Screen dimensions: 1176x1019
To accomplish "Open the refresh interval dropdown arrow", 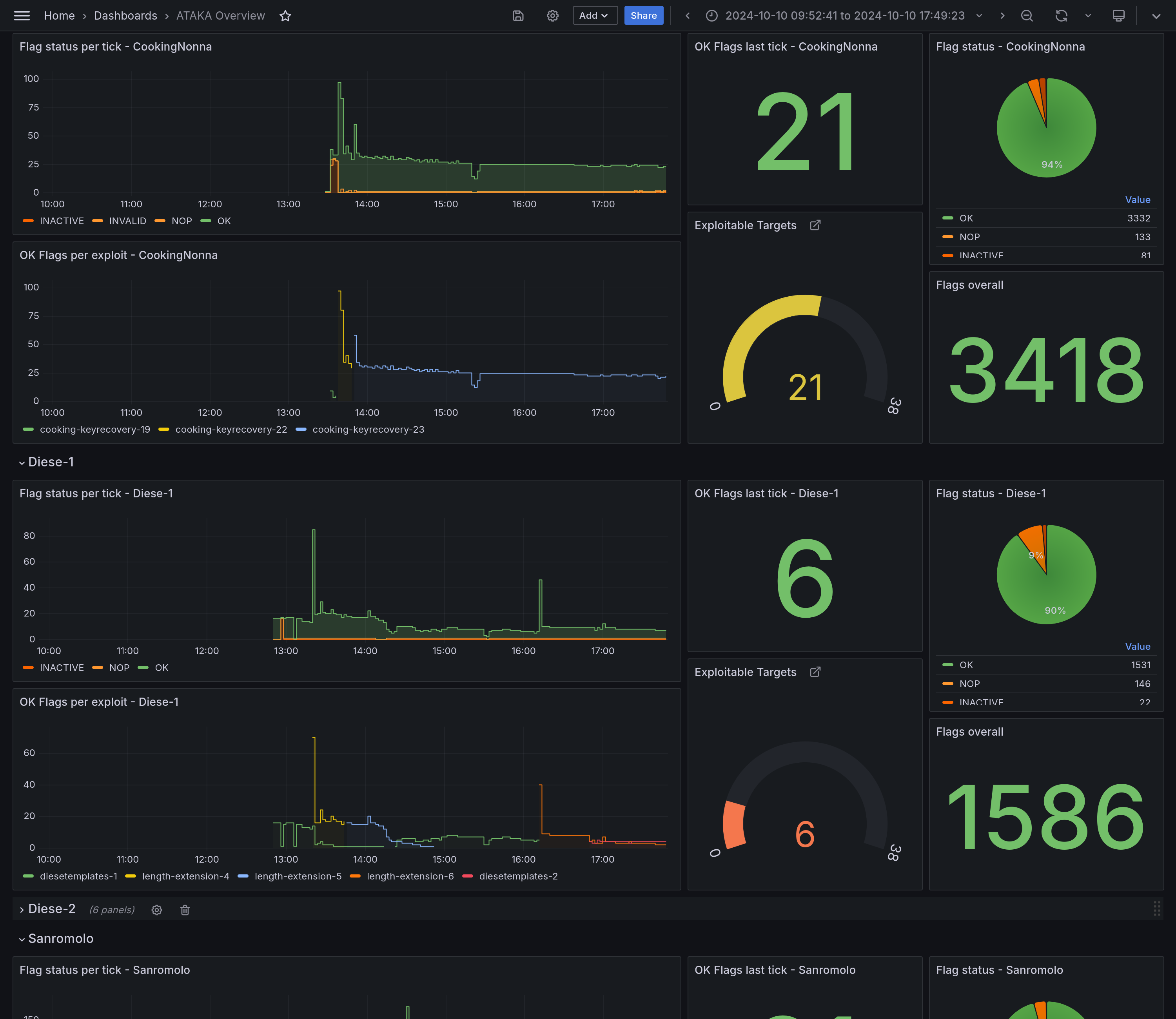I will click(1088, 16).
